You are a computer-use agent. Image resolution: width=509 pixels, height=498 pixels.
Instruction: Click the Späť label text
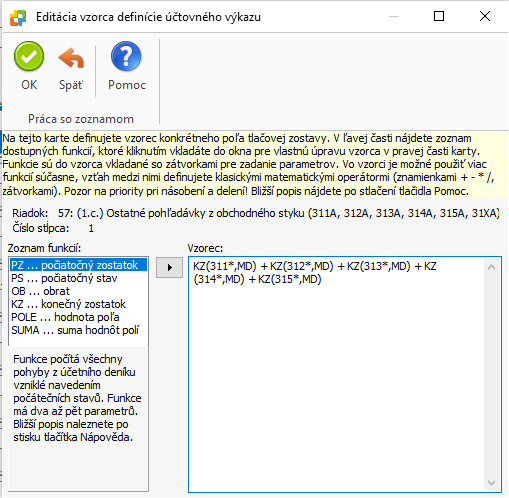click(71, 85)
